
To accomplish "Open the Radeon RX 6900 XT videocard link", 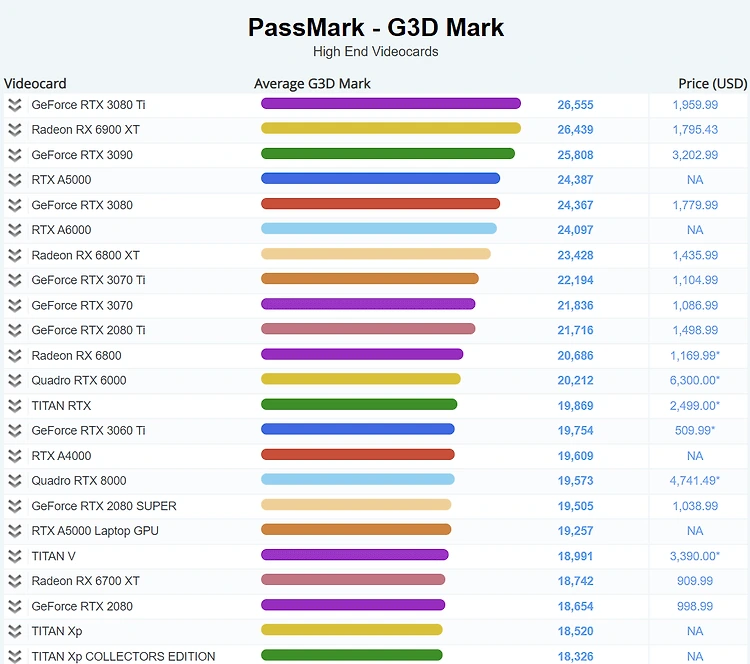I will (86, 130).
